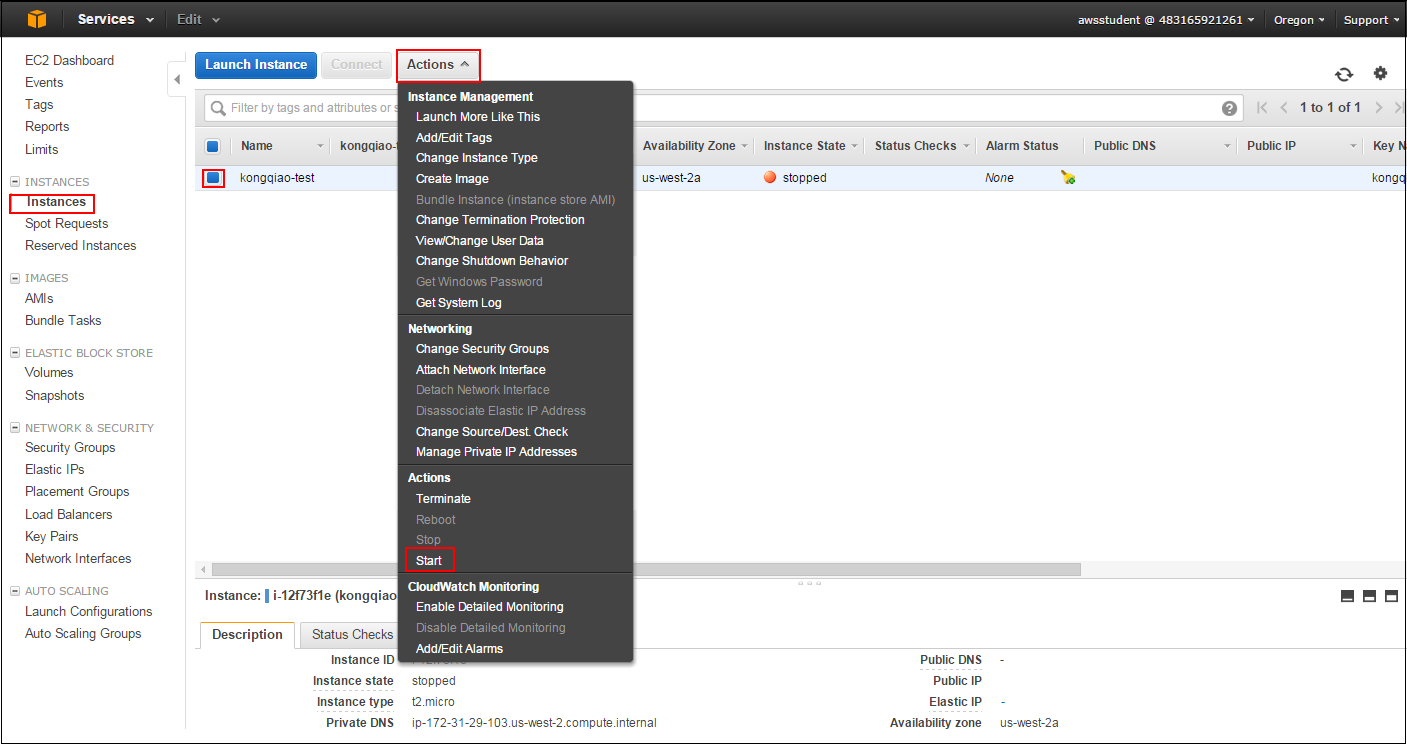Set details pane to half-height layout icon
The height and width of the screenshot is (744, 1407).
coord(1369,596)
